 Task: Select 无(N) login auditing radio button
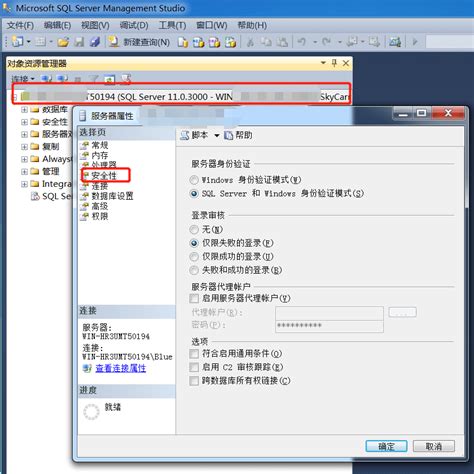(194, 229)
